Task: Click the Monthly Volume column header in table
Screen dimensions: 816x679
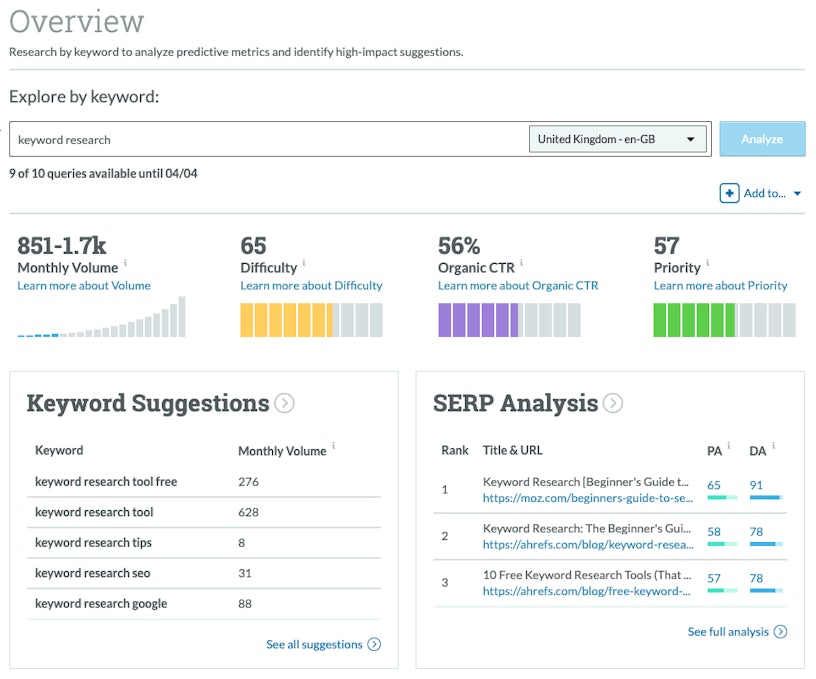Action: (x=282, y=451)
